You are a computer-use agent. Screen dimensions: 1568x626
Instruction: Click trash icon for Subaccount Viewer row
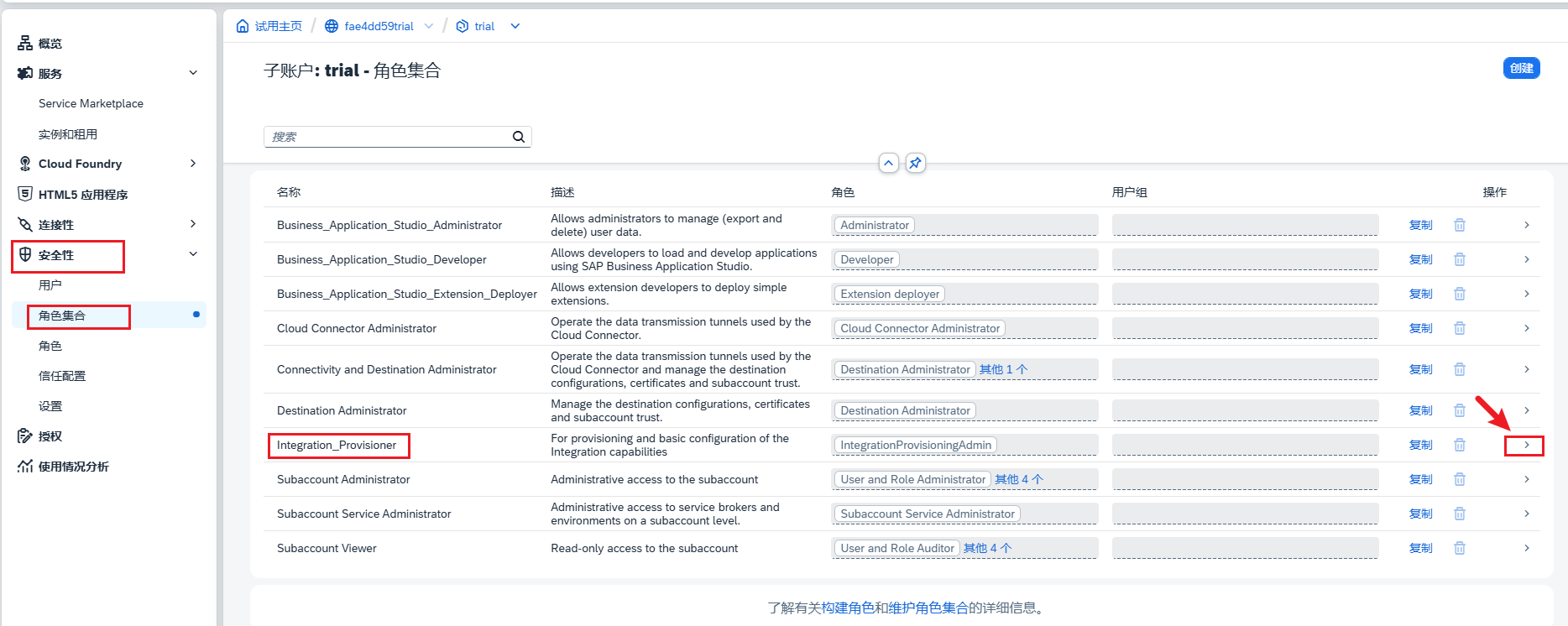pyautogui.click(x=1460, y=548)
